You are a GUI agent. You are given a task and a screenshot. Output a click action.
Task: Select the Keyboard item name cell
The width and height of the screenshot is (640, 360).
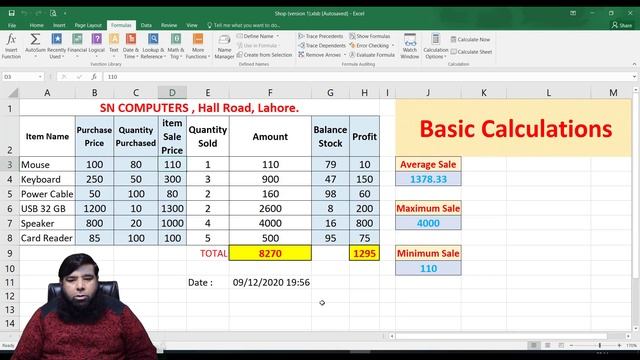coord(47,179)
